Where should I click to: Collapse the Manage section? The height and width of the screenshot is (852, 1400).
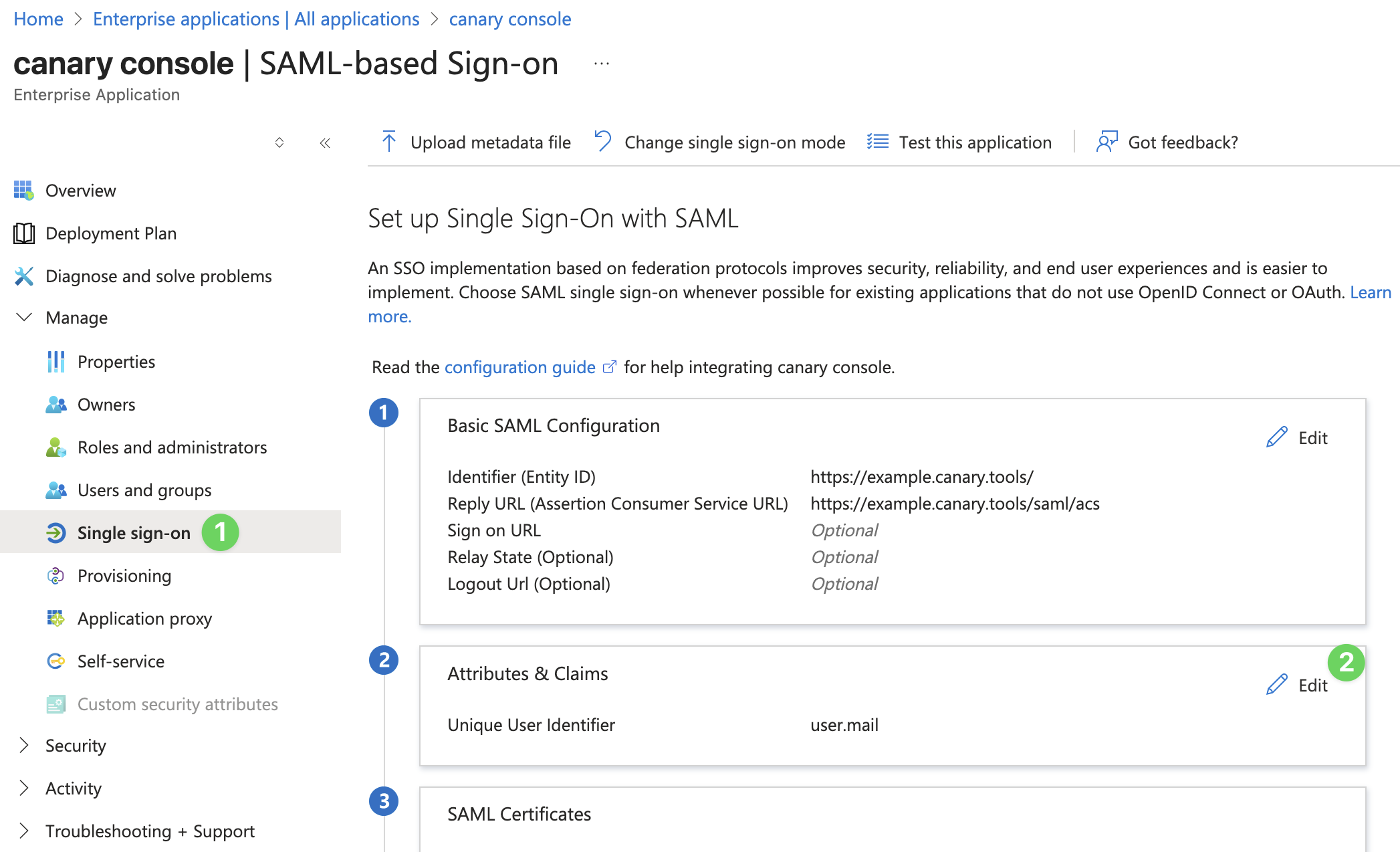(x=24, y=318)
